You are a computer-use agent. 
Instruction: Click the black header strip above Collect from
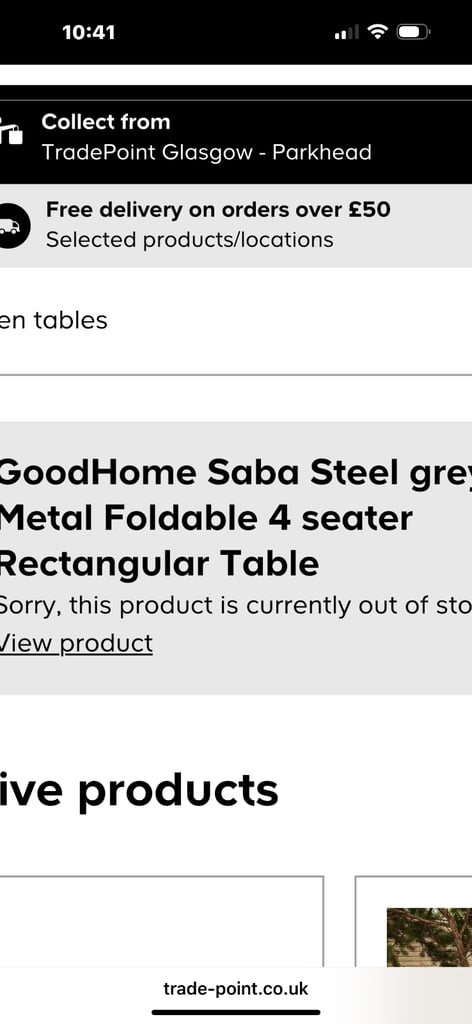(236, 93)
